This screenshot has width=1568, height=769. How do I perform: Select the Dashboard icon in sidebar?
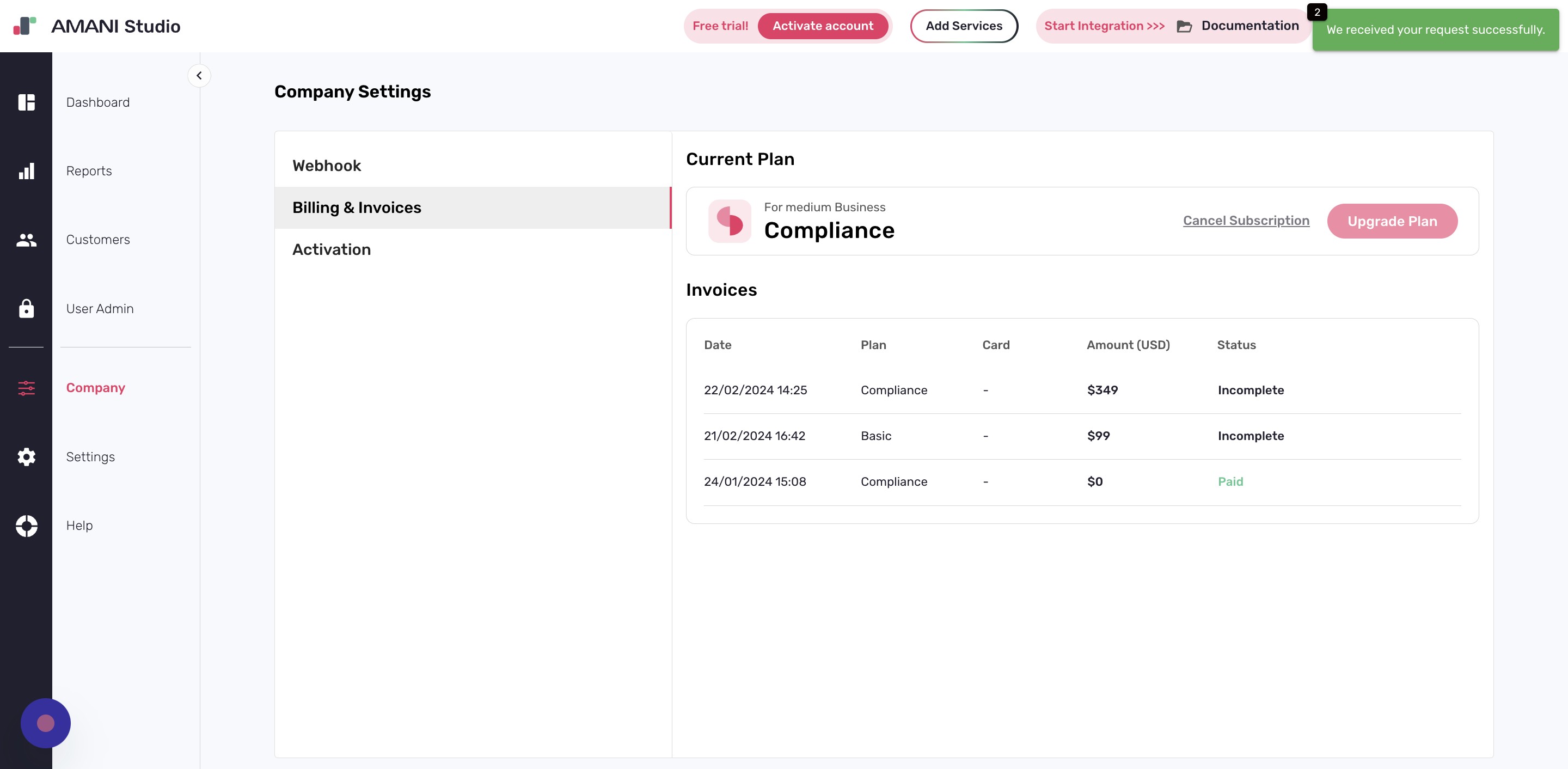click(x=26, y=102)
